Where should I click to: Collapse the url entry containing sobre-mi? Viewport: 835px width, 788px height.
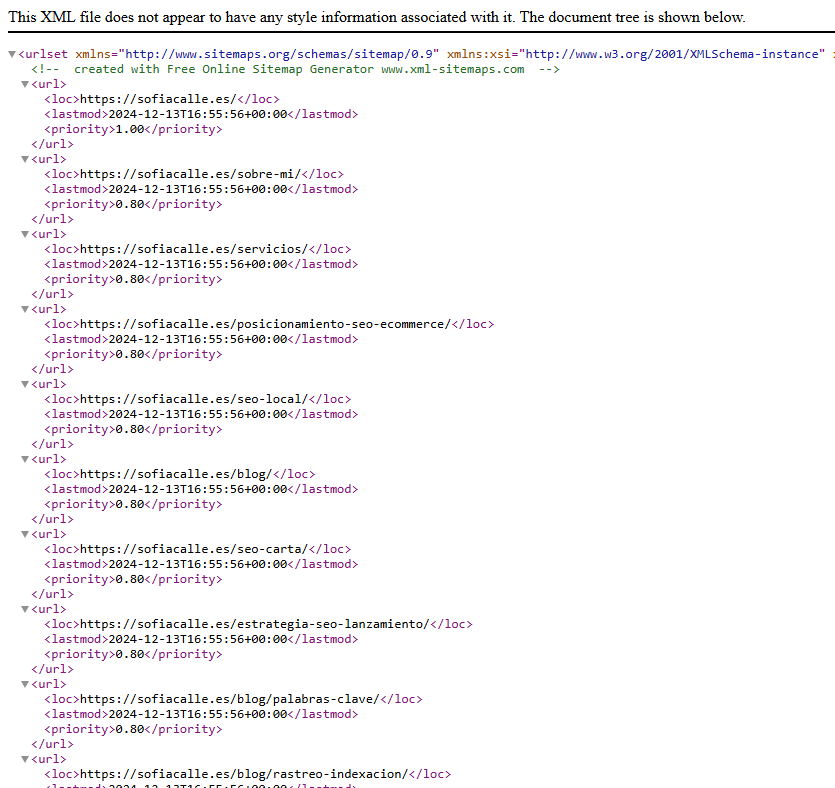(25, 159)
